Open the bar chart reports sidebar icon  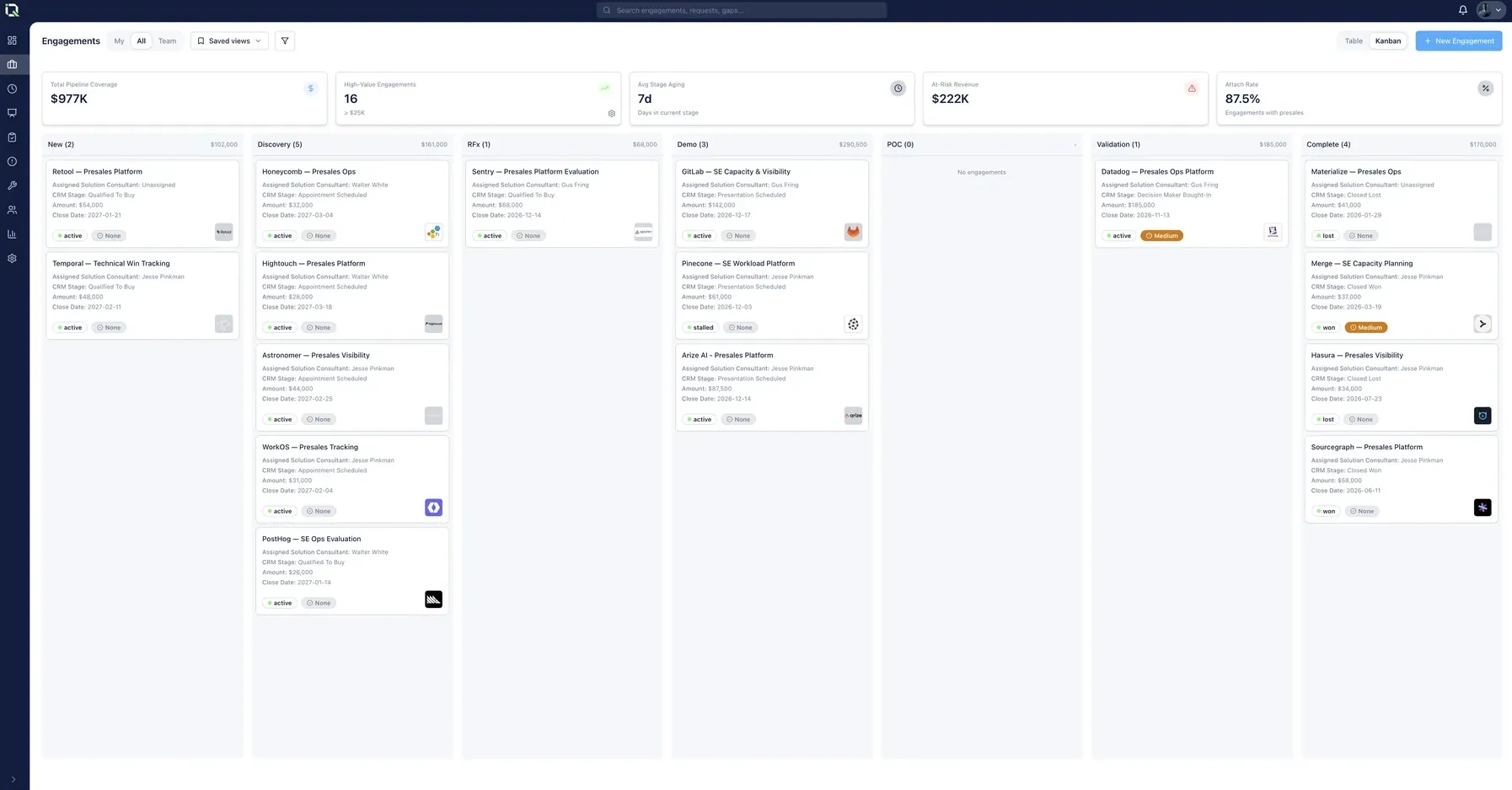pos(12,234)
